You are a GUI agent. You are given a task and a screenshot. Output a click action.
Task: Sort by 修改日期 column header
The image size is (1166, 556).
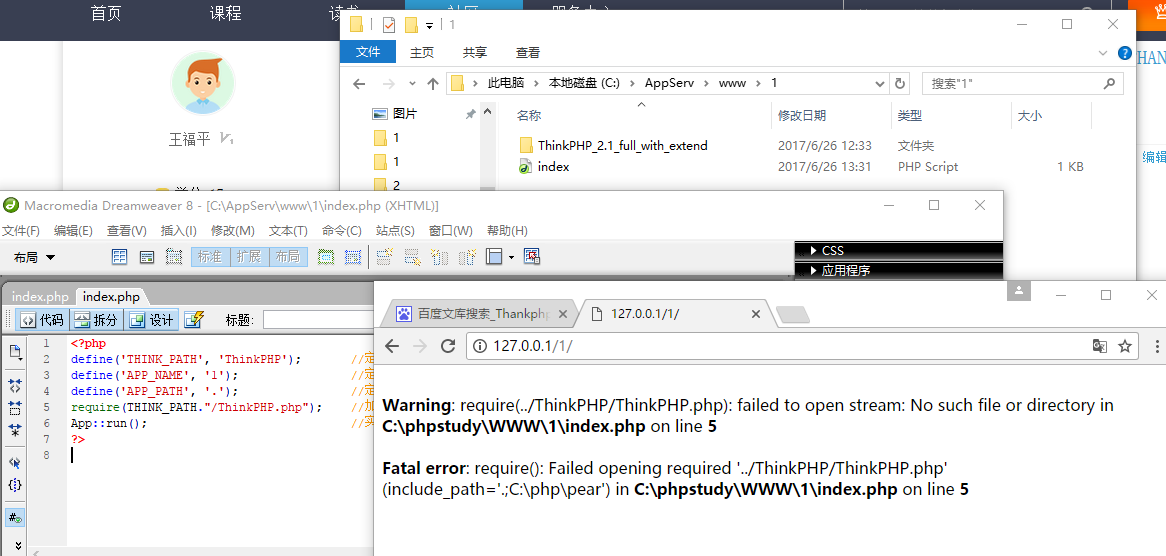(802, 115)
